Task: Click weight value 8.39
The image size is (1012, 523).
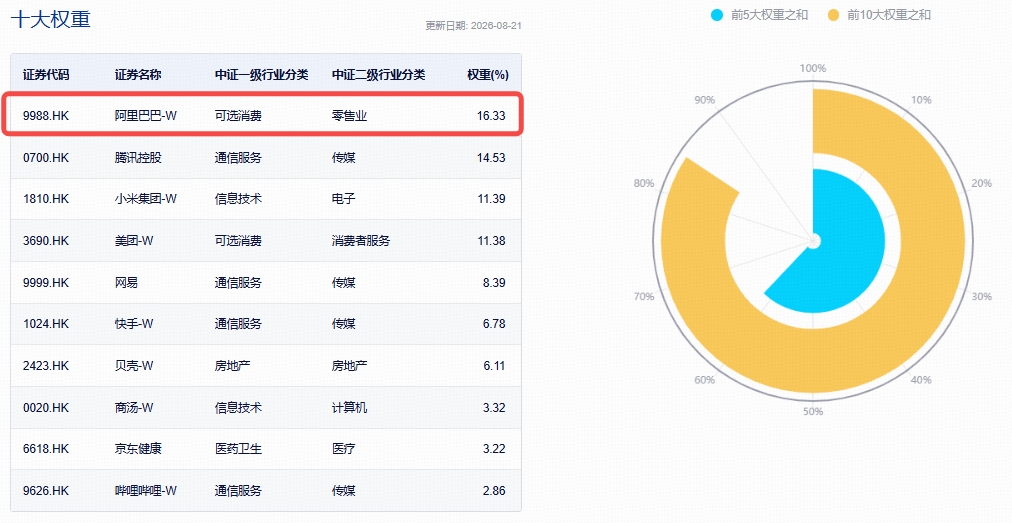Action: (x=494, y=283)
